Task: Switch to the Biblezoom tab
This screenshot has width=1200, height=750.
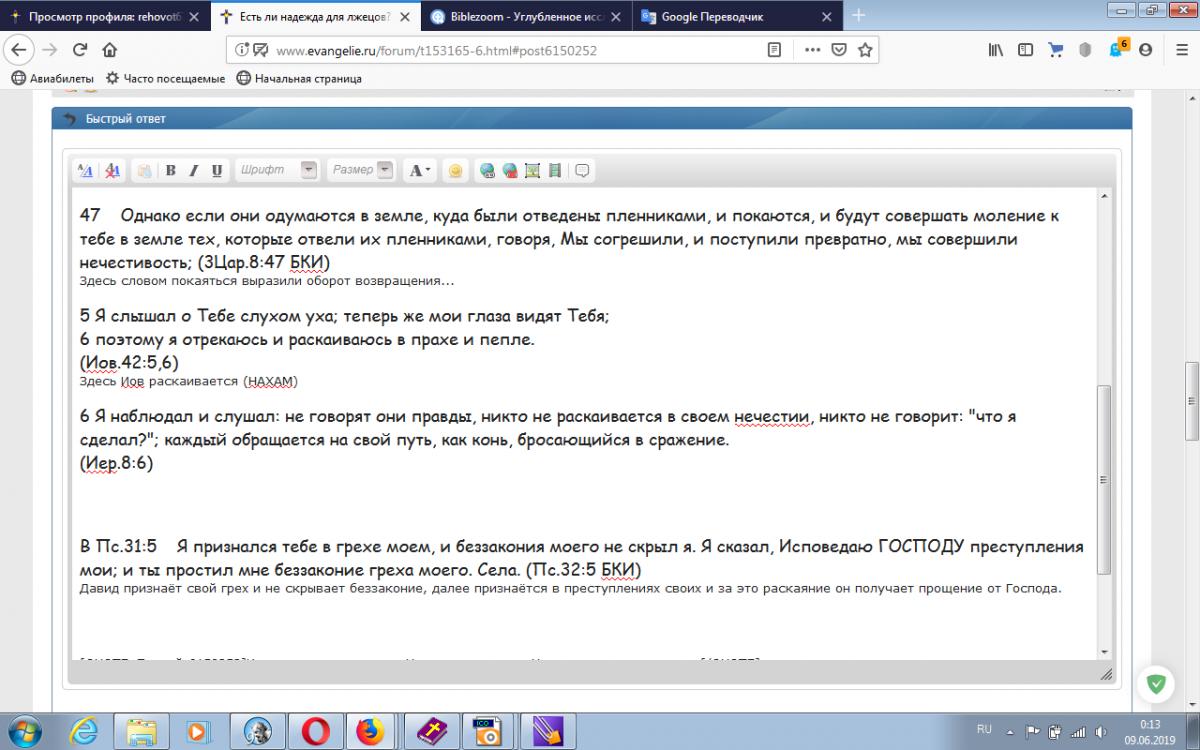Action: pyautogui.click(x=520, y=16)
